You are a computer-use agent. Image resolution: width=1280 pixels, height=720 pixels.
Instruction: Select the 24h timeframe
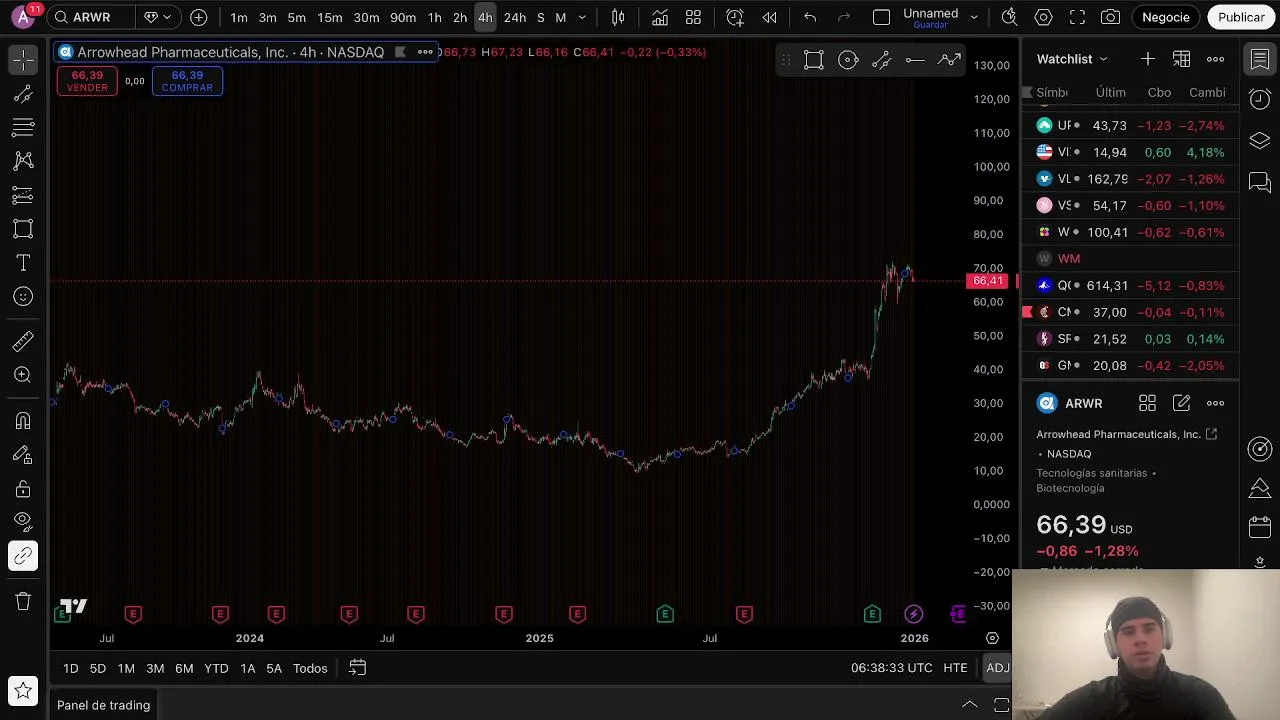point(515,17)
